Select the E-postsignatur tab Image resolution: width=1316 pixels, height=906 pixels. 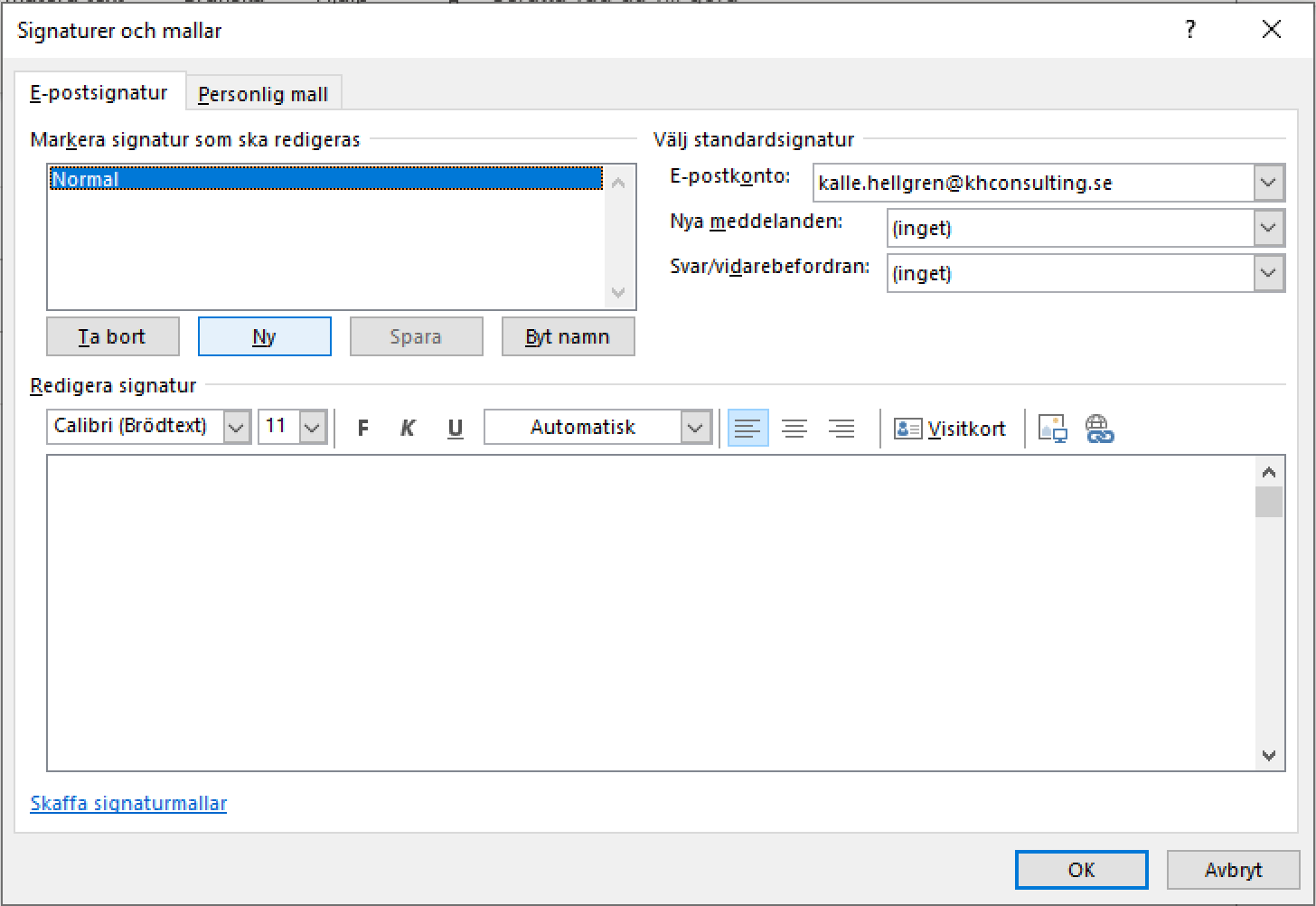tap(99, 92)
